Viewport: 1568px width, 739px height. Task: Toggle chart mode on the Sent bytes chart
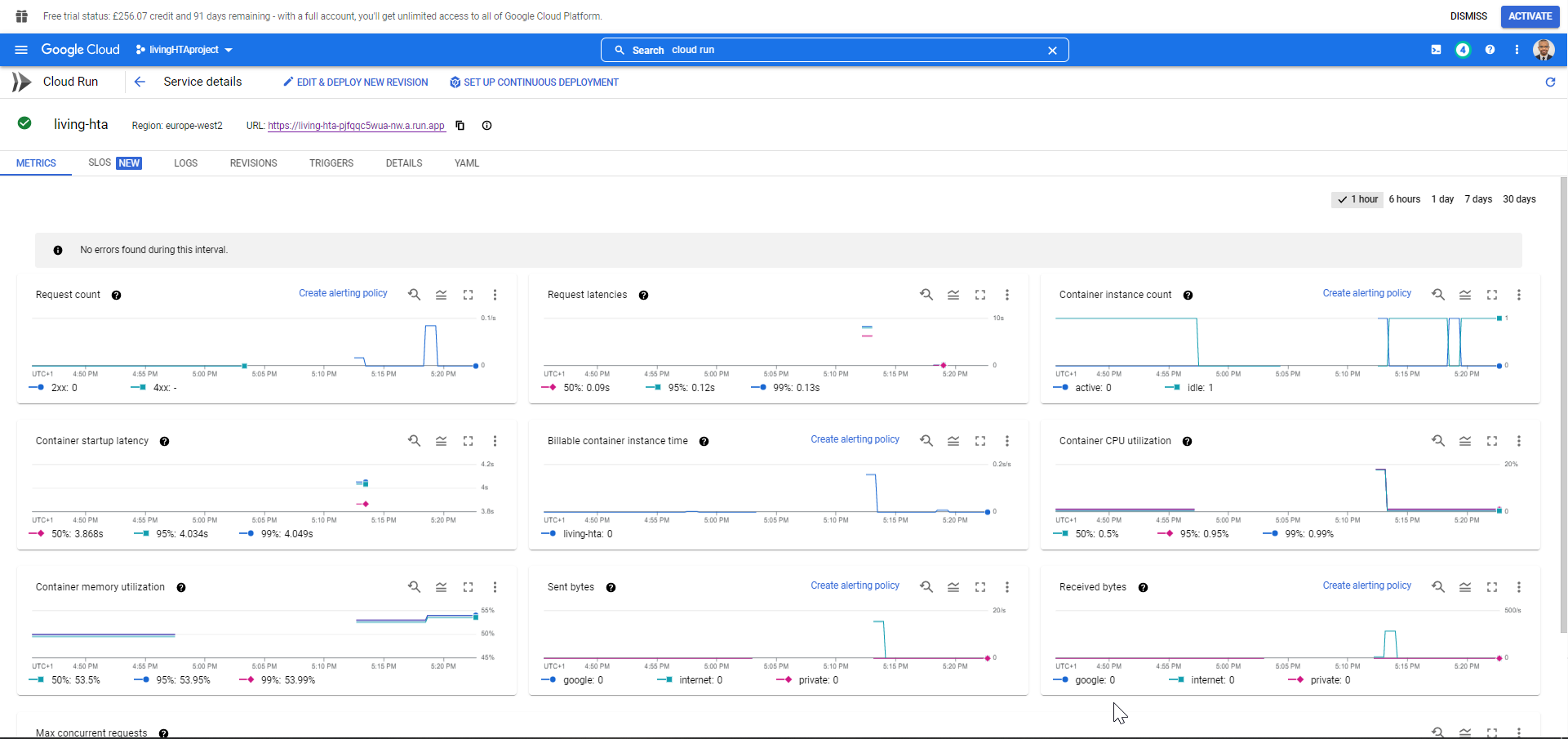pos(953,586)
